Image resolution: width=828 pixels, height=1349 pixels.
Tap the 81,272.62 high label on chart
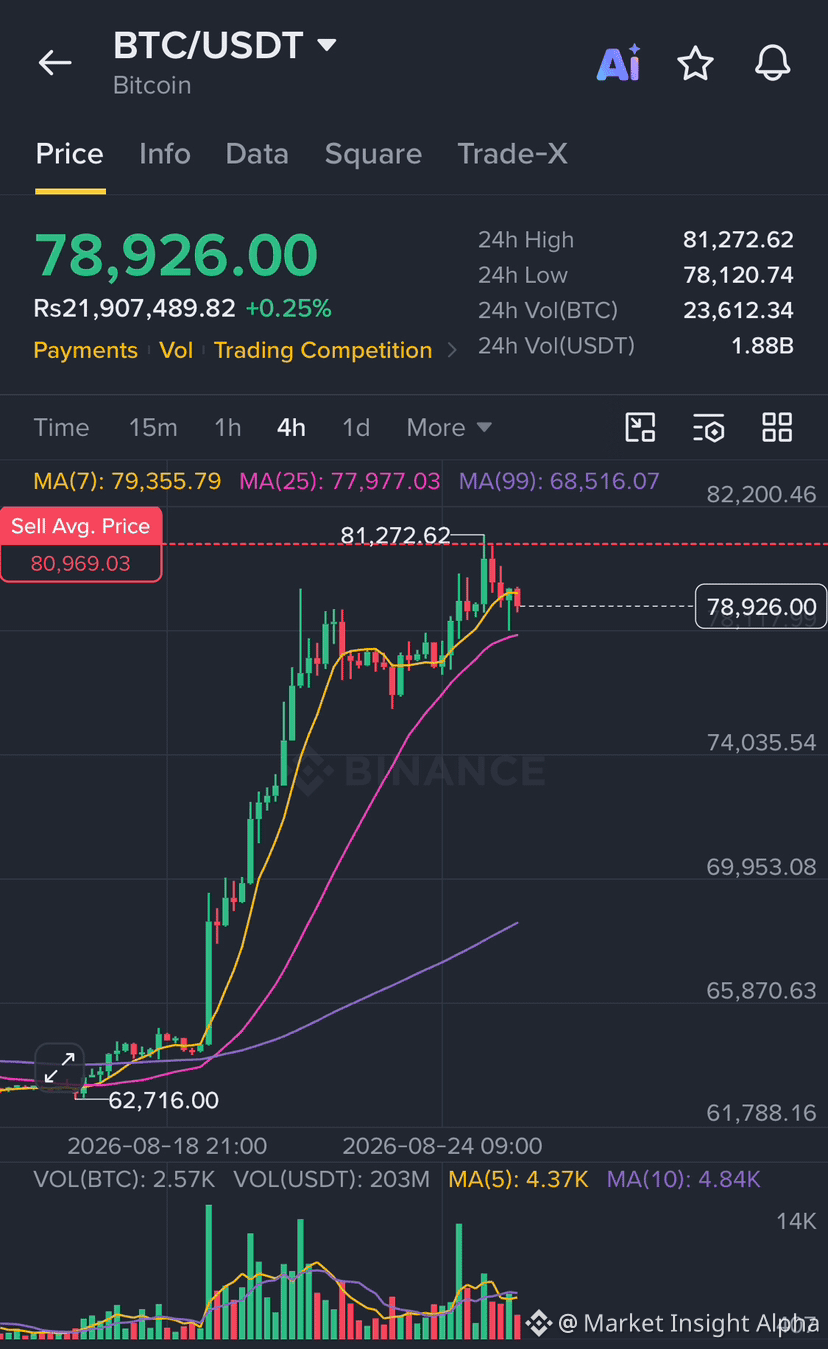[395, 536]
